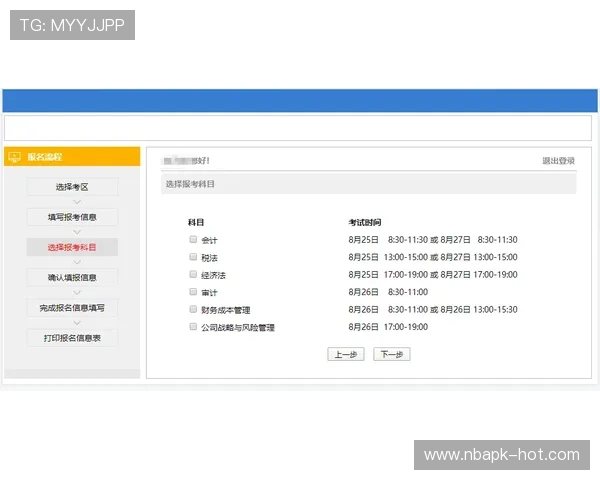The height and width of the screenshot is (480, 600).
Task: Click the 公司战略与风险管理 label
Action: click(238, 328)
